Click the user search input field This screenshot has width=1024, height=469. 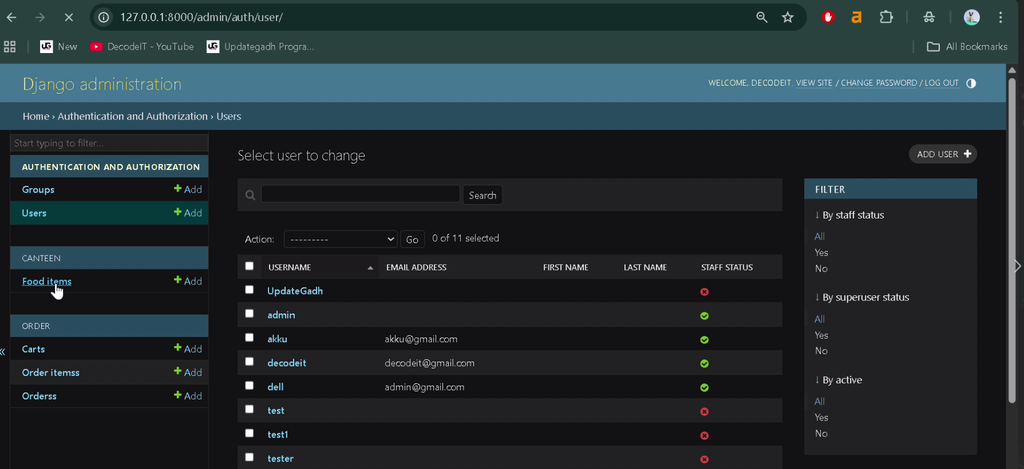coord(360,194)
